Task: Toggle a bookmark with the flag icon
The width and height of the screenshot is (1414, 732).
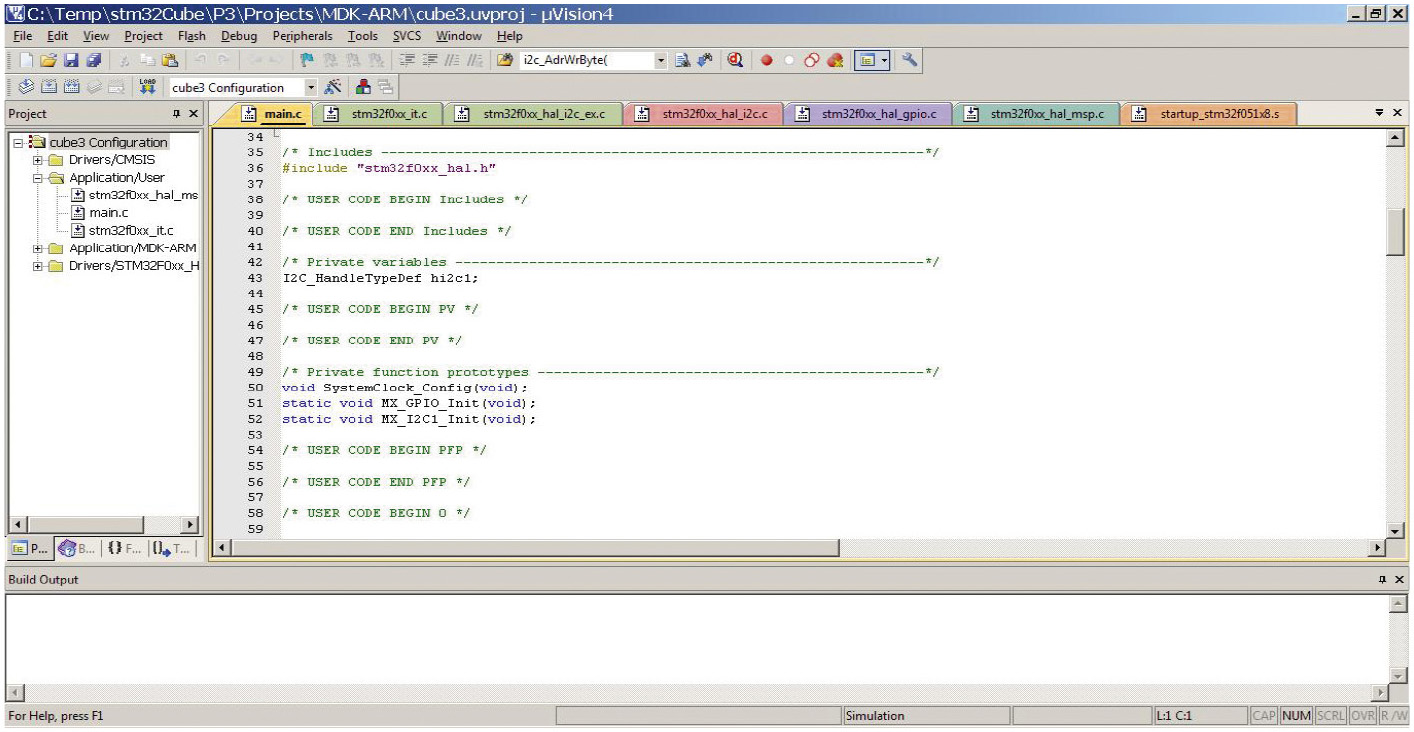Action: tap(307, 60)
